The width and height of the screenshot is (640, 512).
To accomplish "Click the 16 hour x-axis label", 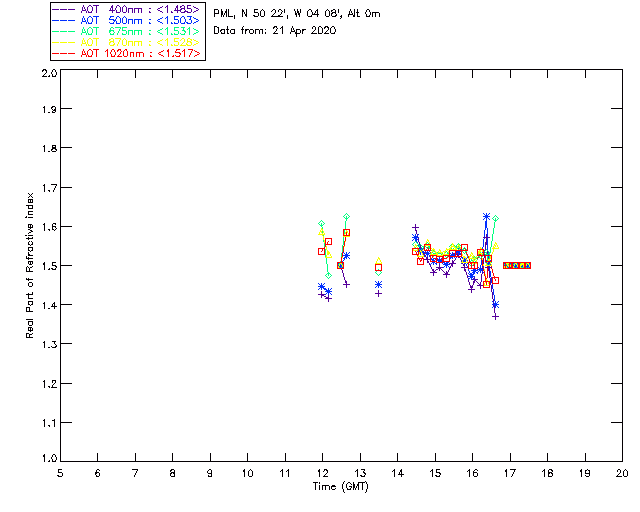I will [x=472, y=473].
